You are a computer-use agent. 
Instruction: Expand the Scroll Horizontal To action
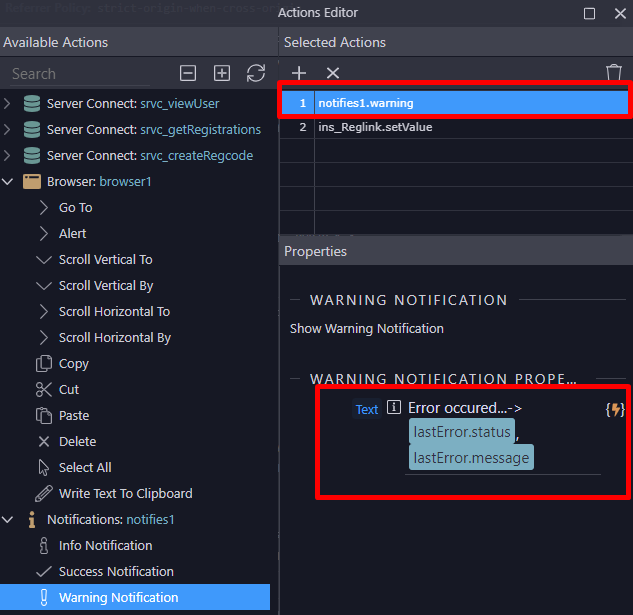[x=44, y=312]
